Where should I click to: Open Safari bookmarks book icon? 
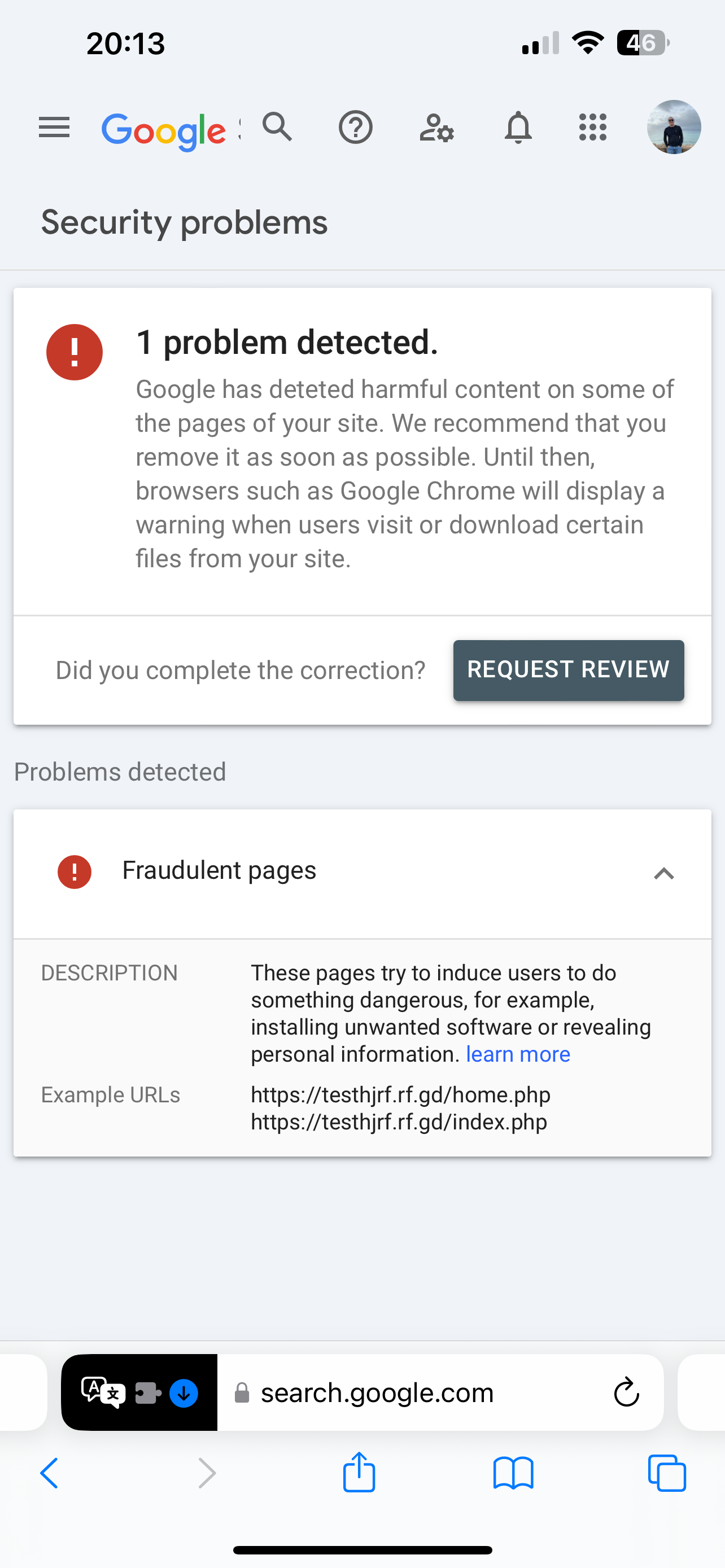[x=513, y=1473]
